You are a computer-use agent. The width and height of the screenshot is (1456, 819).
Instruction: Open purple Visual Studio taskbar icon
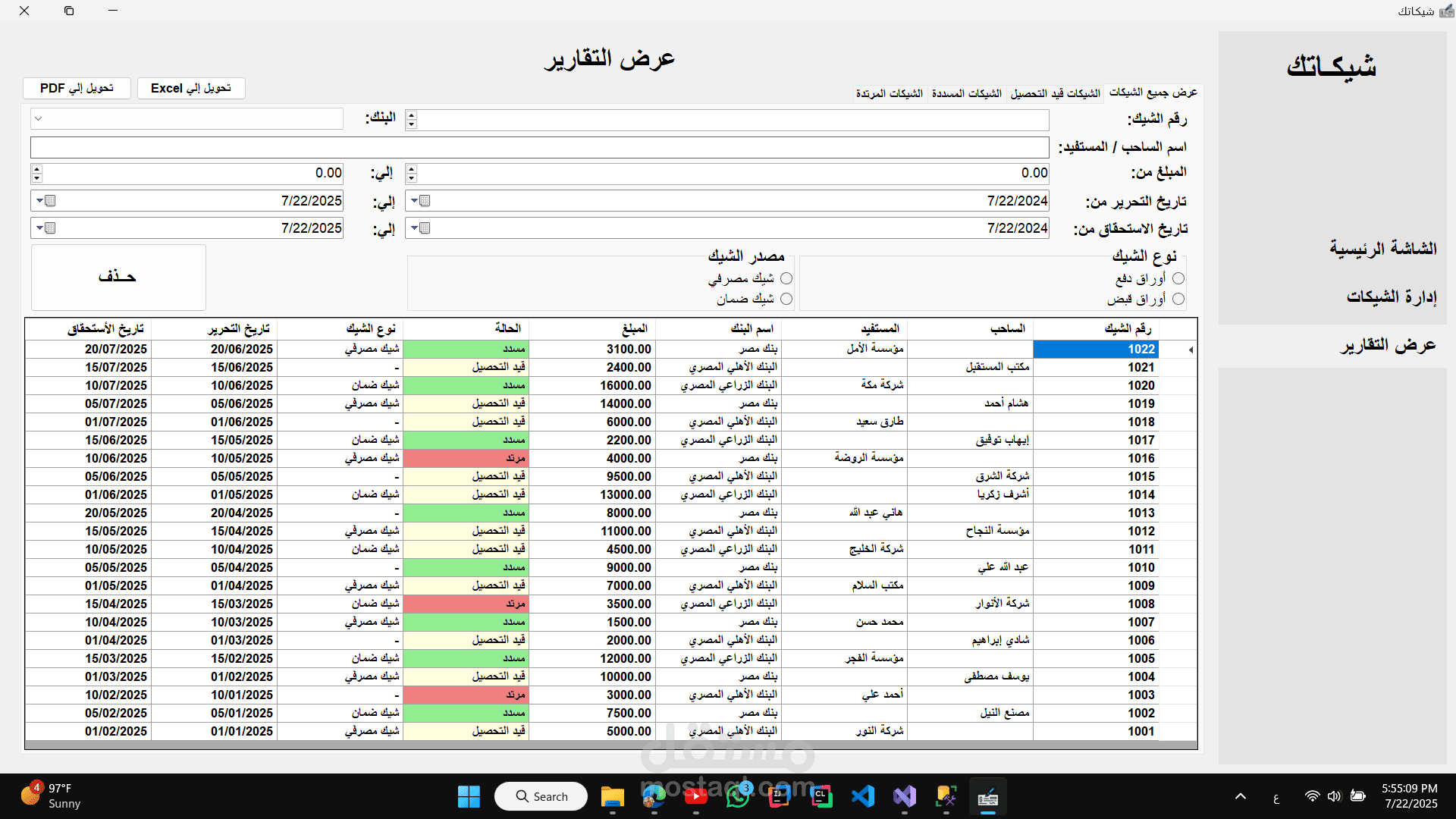pos(905,797)
